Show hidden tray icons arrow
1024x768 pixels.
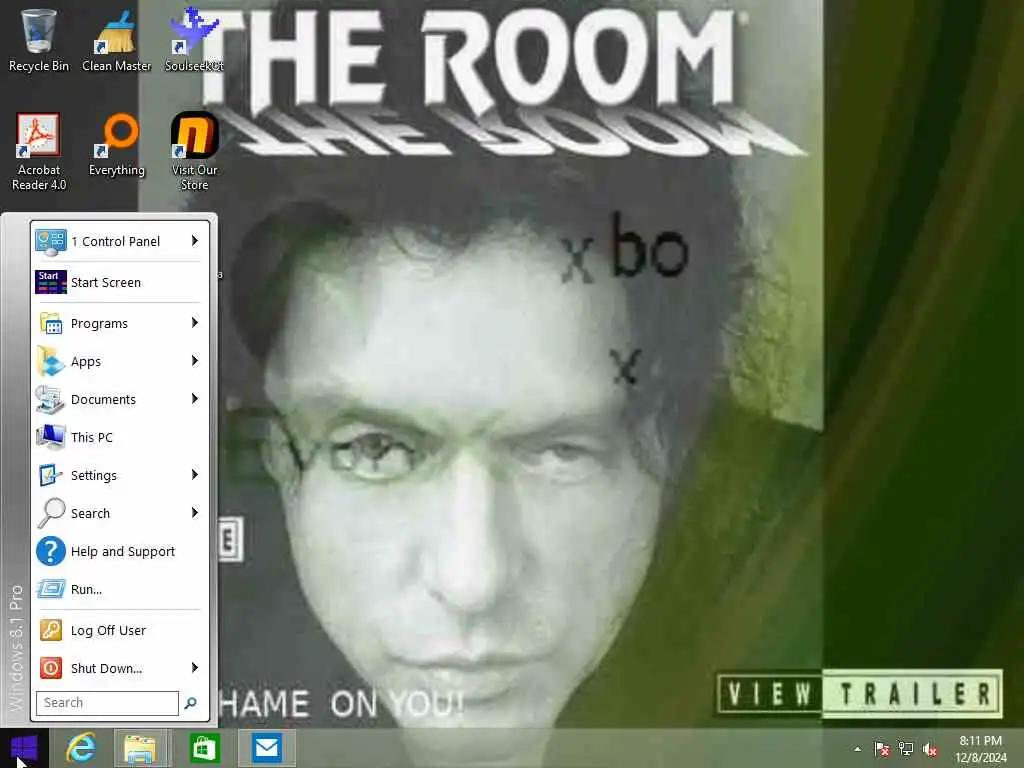(857, 749)
